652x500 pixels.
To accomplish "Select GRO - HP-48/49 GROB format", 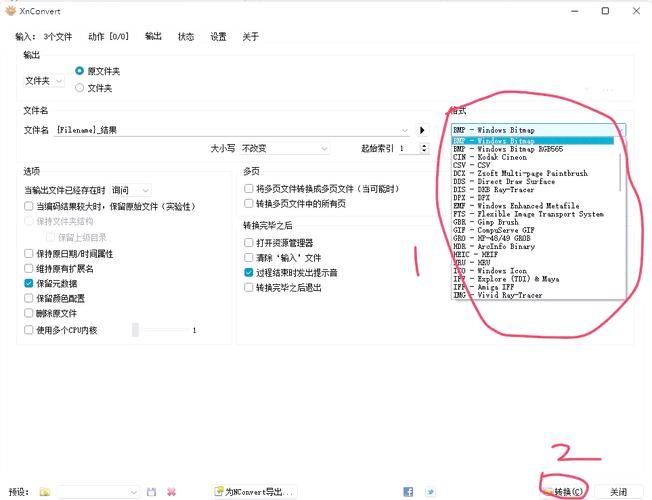I will [x=532, y=238].
